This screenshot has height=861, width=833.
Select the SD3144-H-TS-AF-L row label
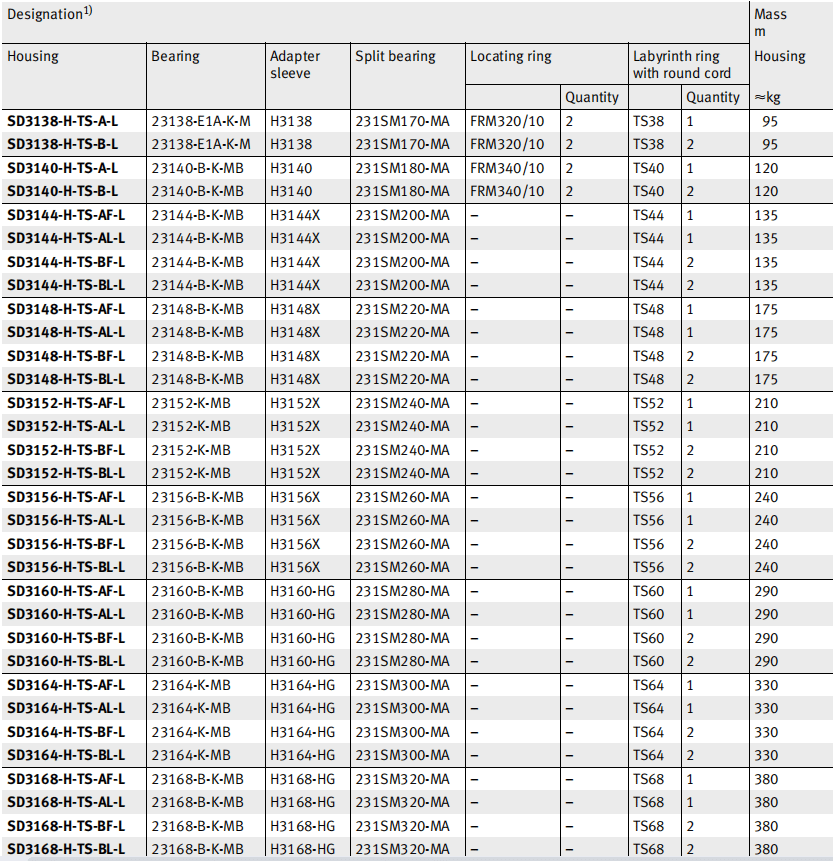[66, 215]
